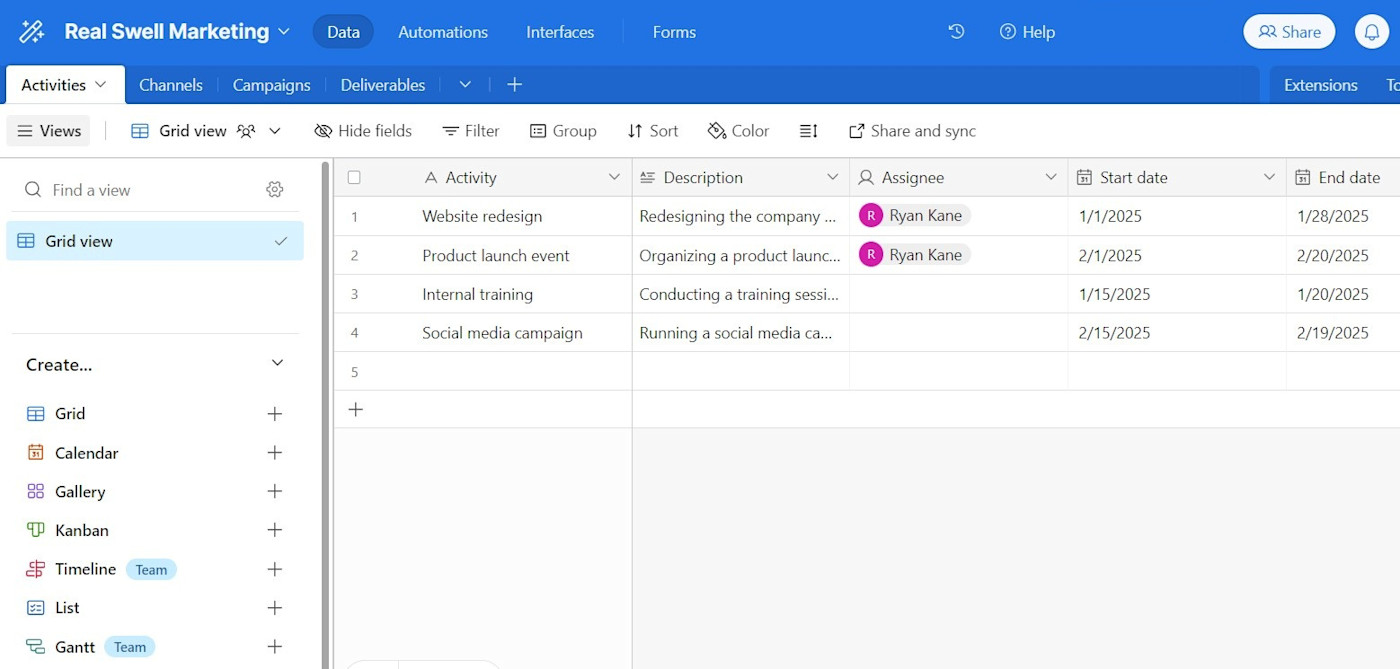
Task: Toggle Hide fields option
Action: 363,131
